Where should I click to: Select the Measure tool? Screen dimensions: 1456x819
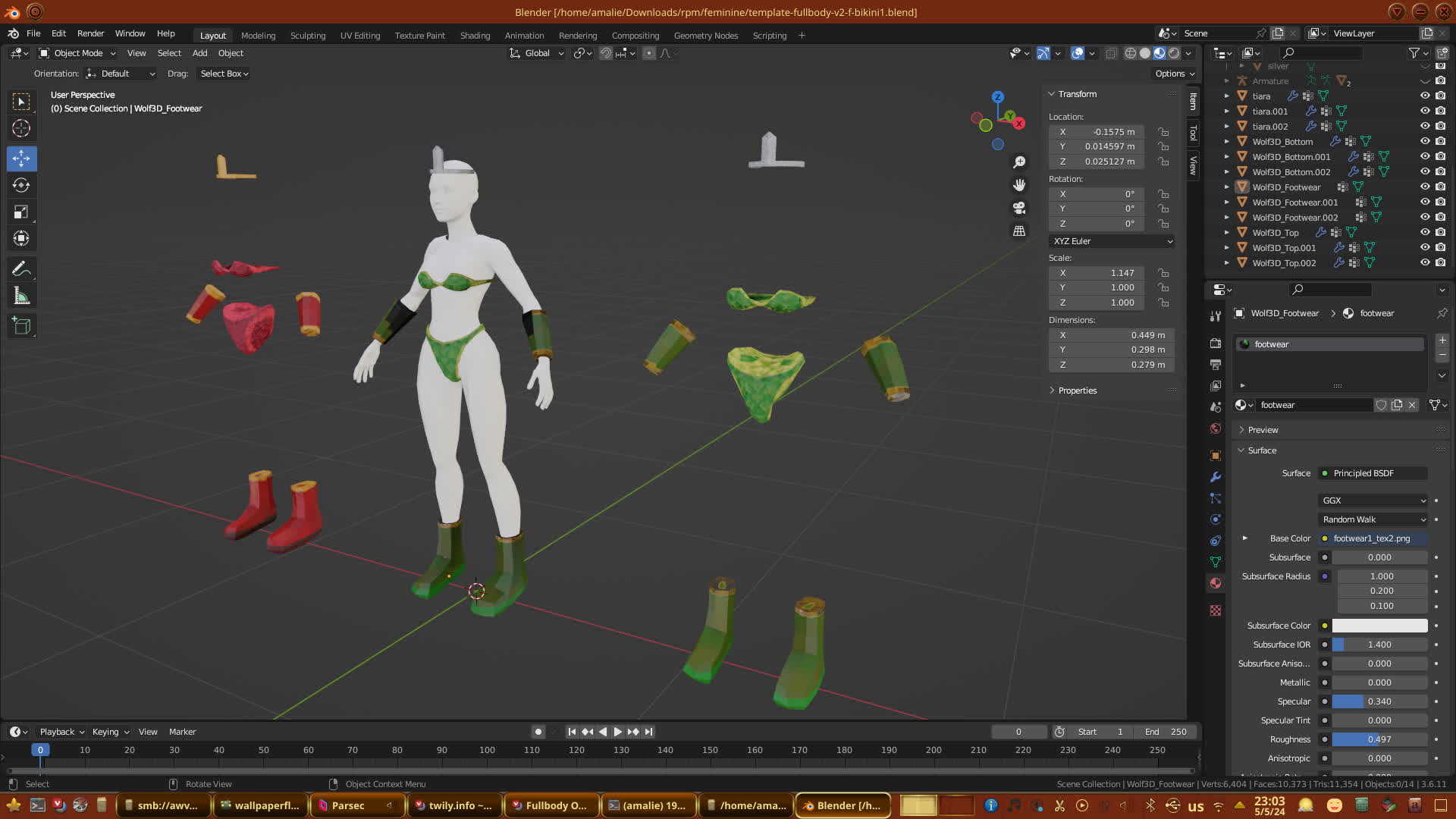point(21,297)
